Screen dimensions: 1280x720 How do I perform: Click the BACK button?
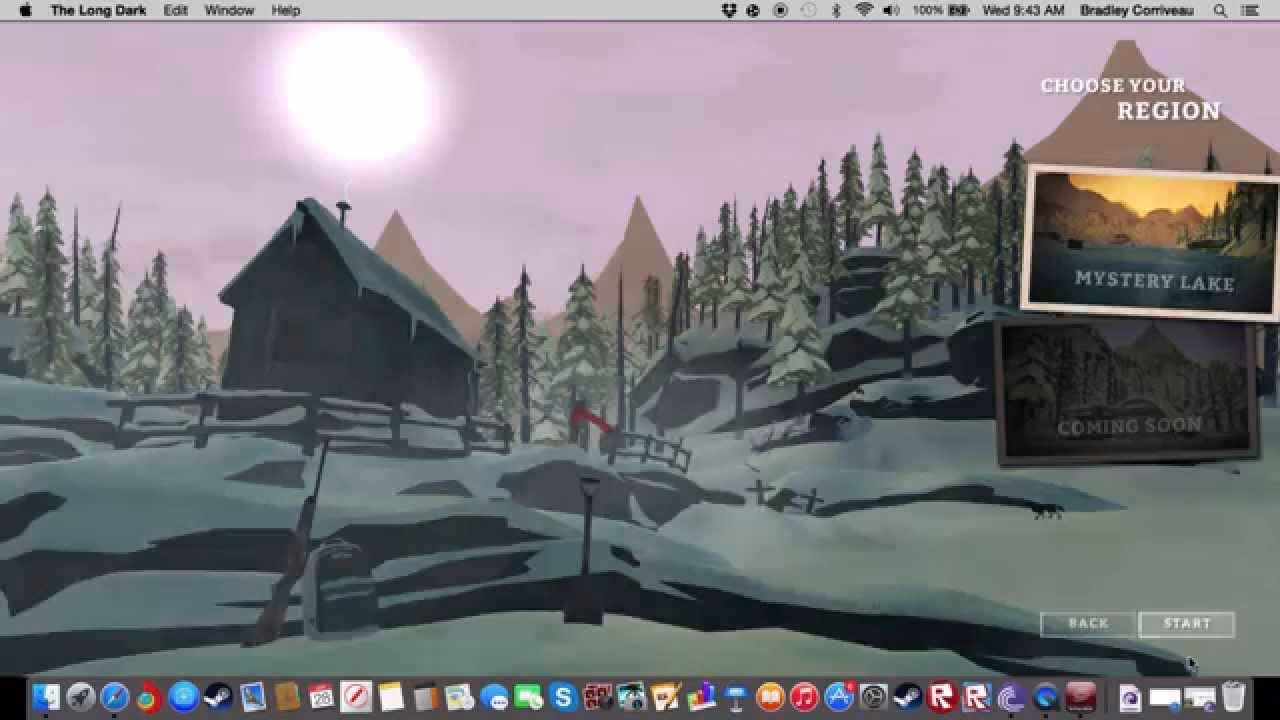[1088, 624]
